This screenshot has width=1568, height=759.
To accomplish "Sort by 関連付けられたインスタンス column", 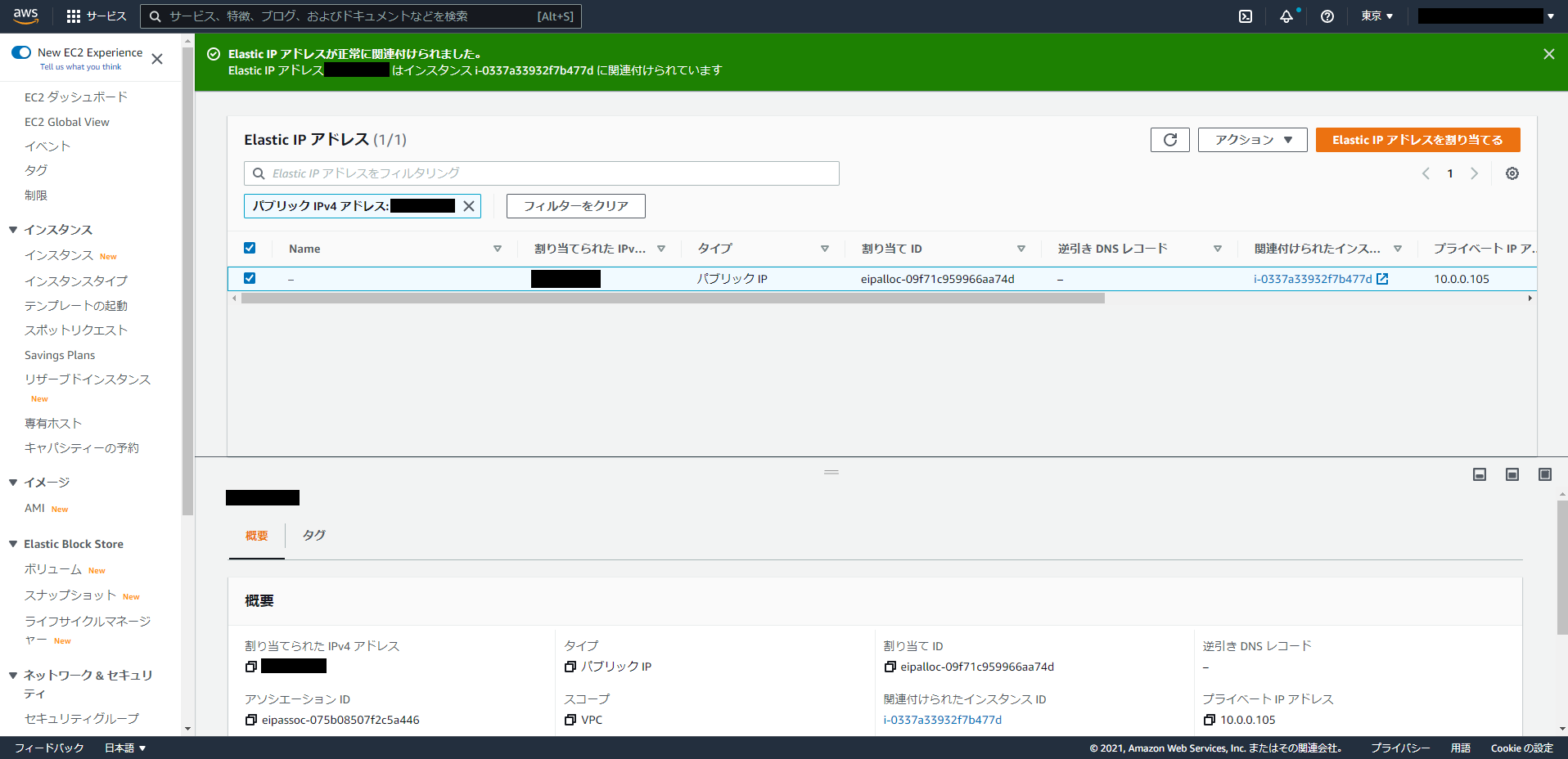I will (x=1398, y=249).
